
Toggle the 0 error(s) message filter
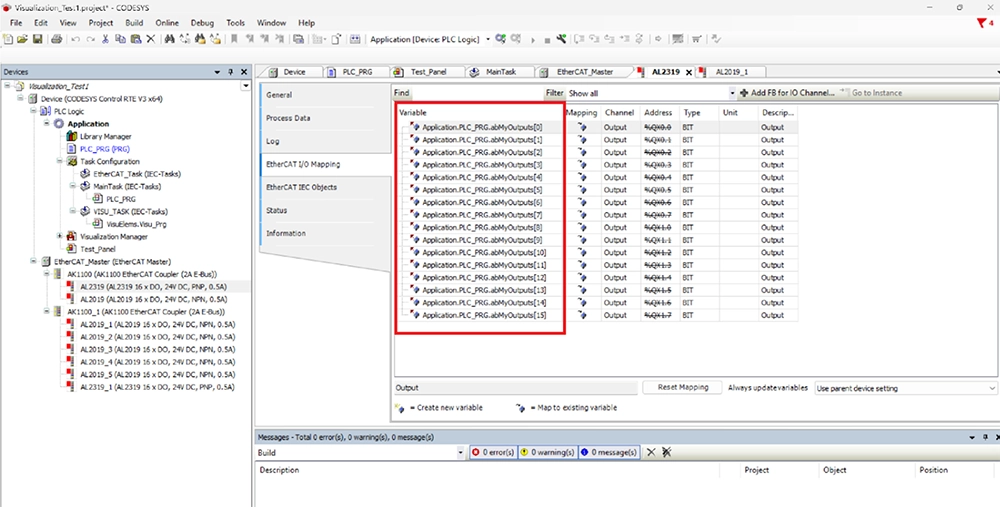coord(493,452)
